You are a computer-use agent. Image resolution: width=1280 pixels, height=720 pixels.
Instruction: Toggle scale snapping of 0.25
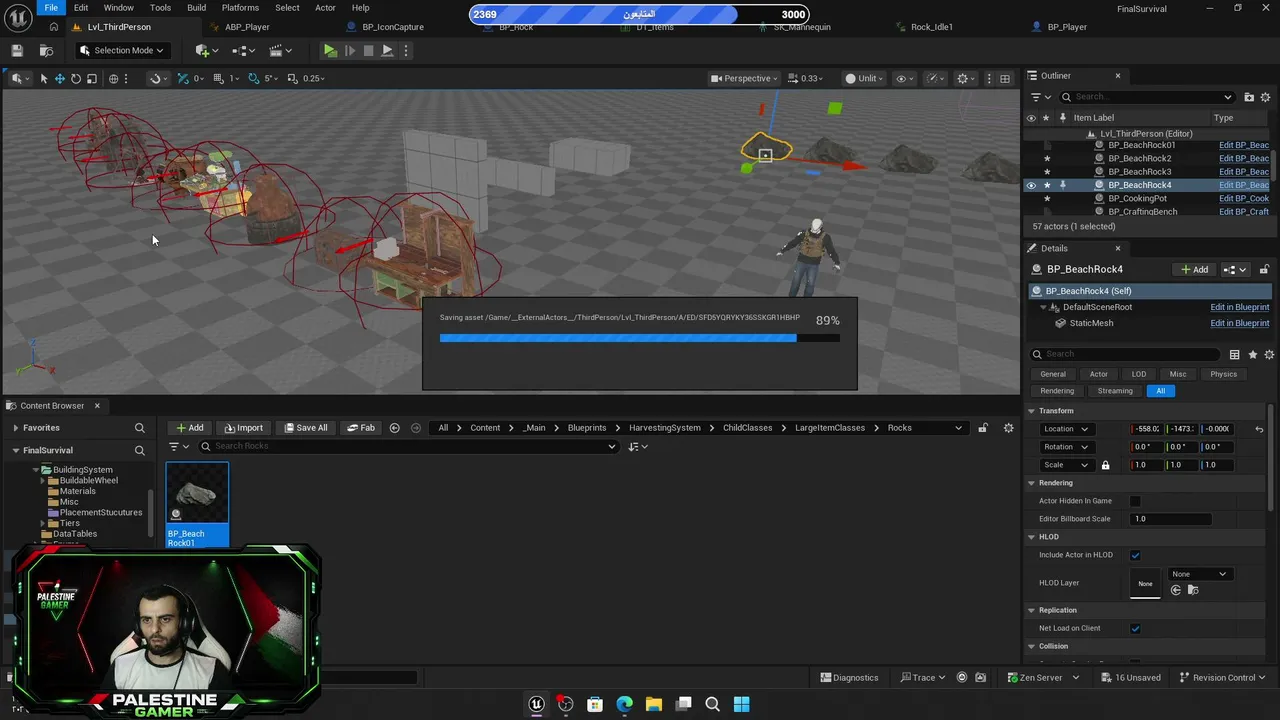click(x=293, y=78)
